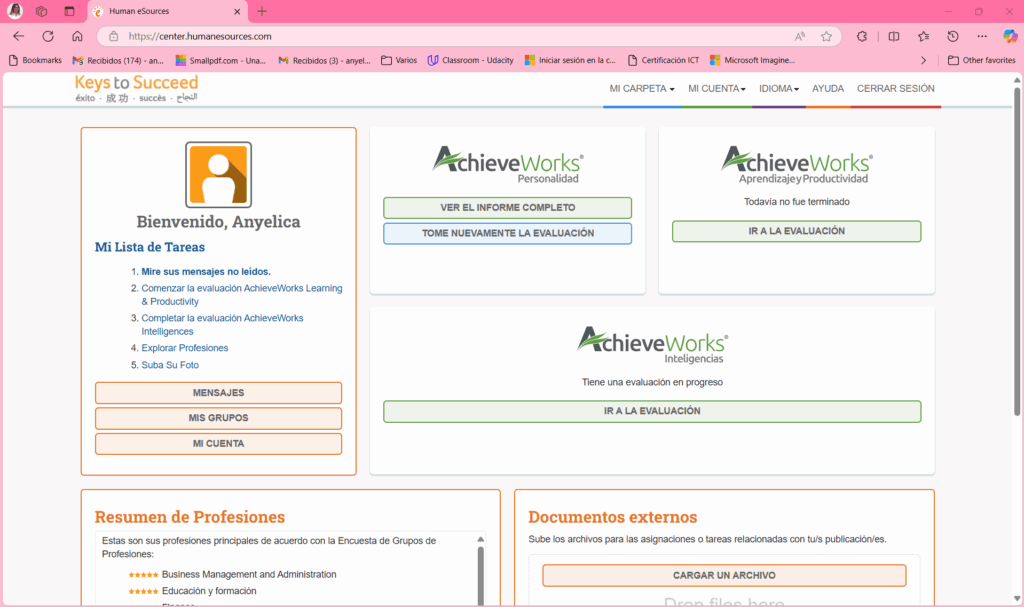Open the browser profile avatar

[15, 11]
